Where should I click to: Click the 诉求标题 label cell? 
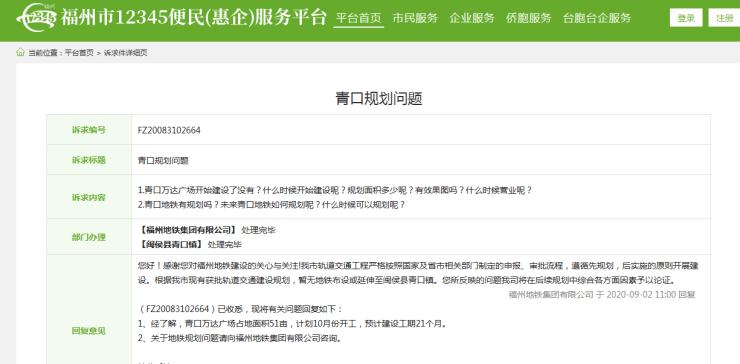89,160
